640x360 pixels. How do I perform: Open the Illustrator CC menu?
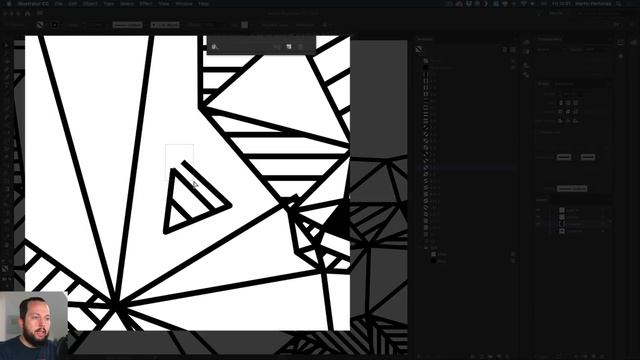coord(33,4)
